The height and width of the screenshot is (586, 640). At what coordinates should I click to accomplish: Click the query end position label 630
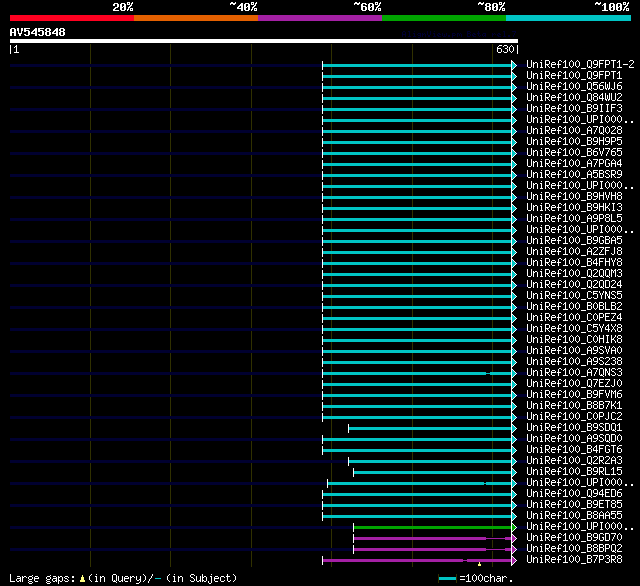(505, 49)
